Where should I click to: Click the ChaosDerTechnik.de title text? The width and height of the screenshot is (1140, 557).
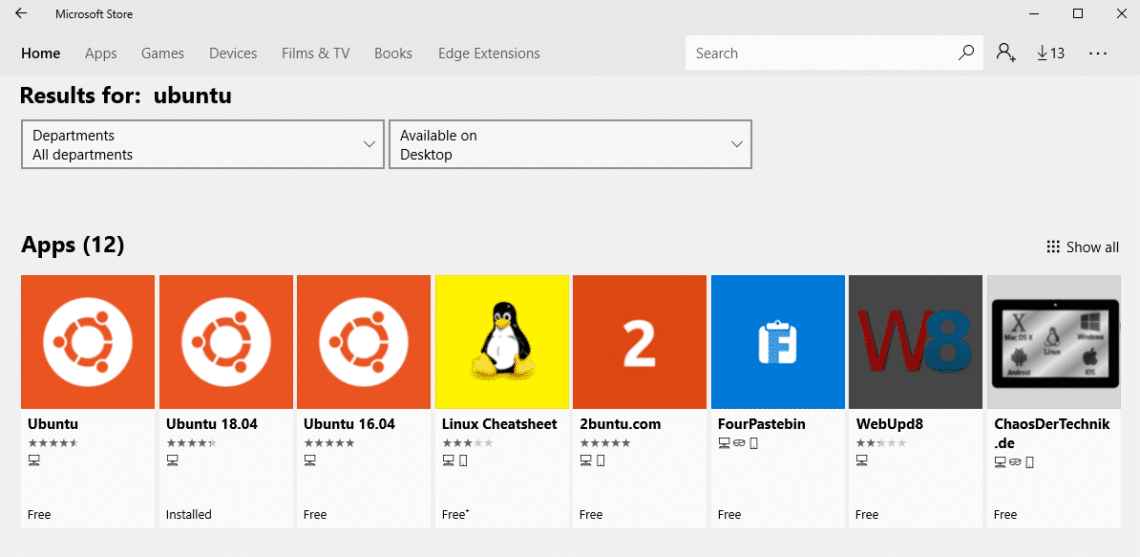point(1052,433)
